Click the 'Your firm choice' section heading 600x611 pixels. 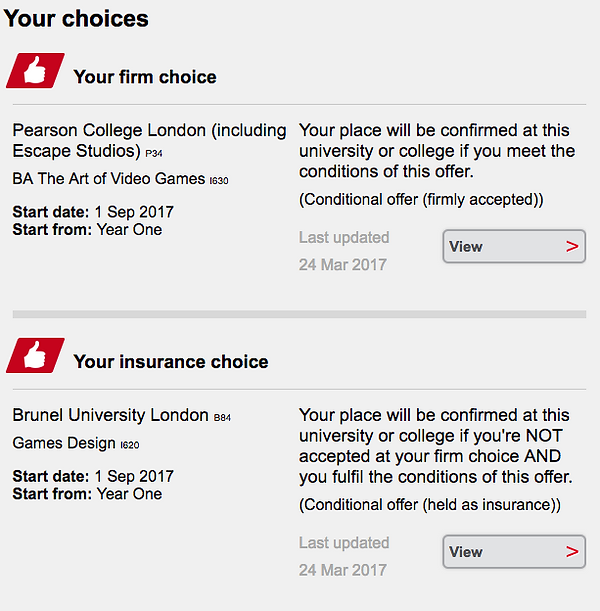[145, 77]
